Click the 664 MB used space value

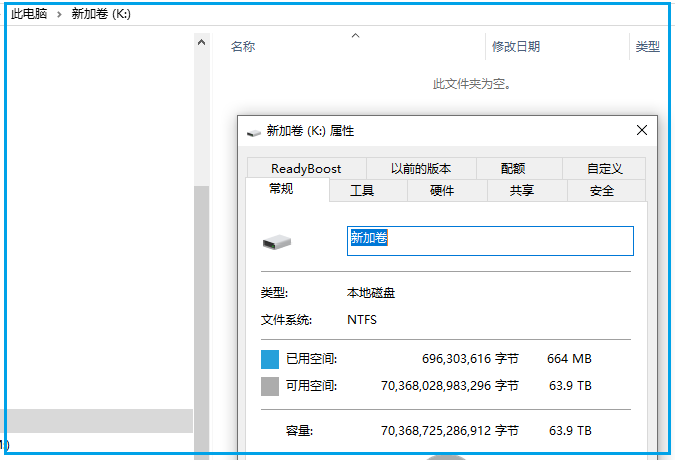[x=569, y=359]
